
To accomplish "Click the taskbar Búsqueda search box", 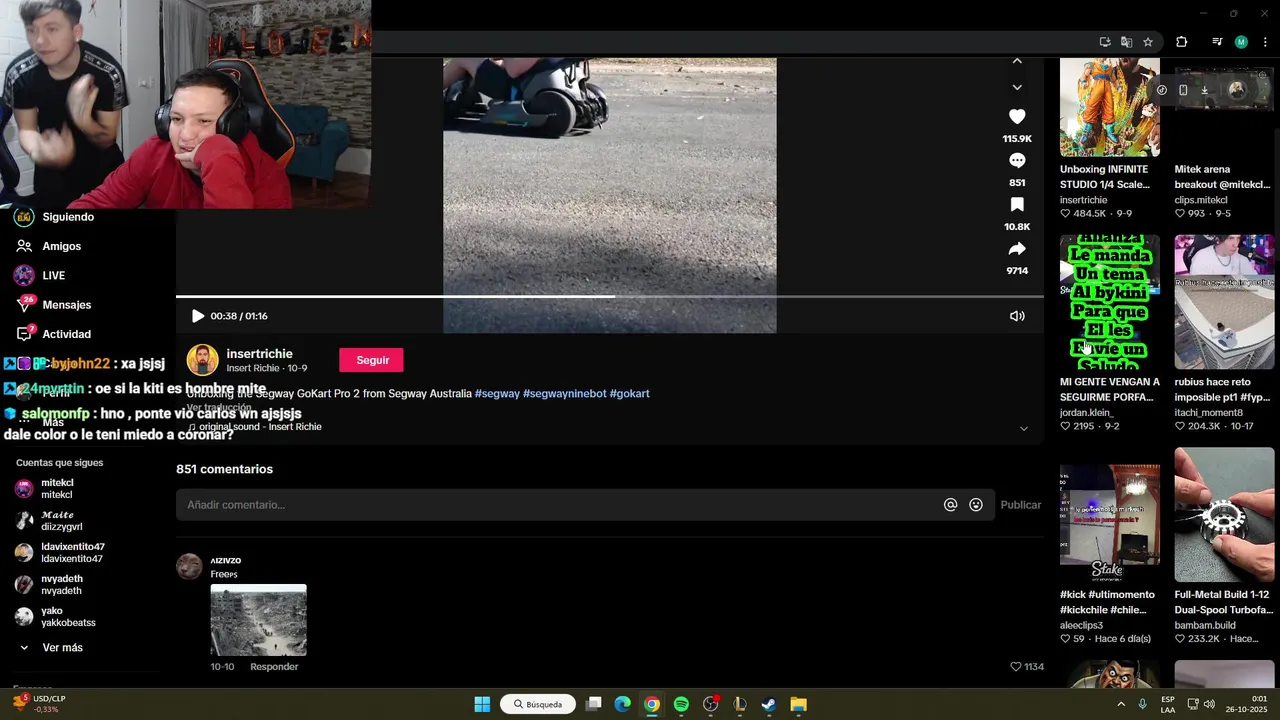I will [538, 704].
